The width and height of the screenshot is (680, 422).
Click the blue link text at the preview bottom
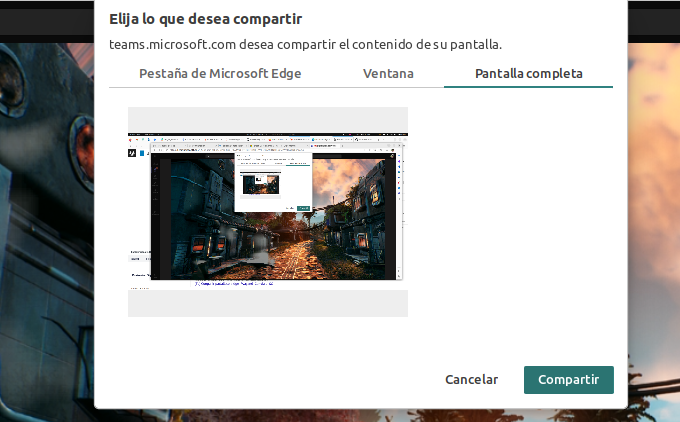click(x=233, y=284)
